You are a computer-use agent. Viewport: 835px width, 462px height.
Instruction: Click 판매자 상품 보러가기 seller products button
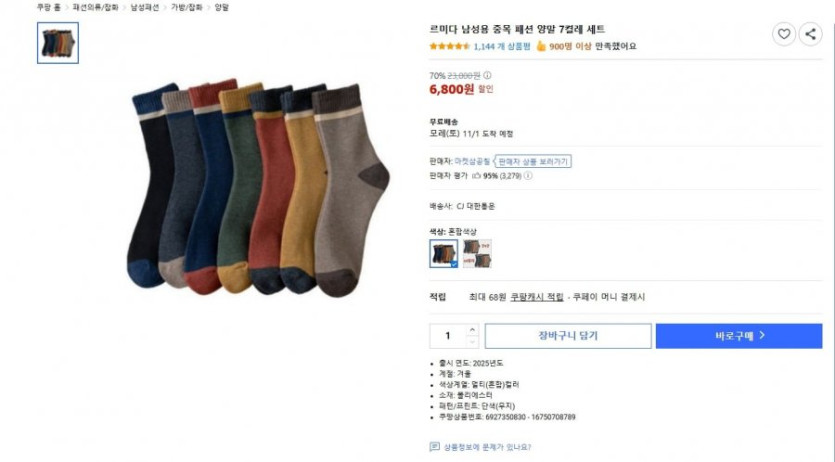[533, 161]
